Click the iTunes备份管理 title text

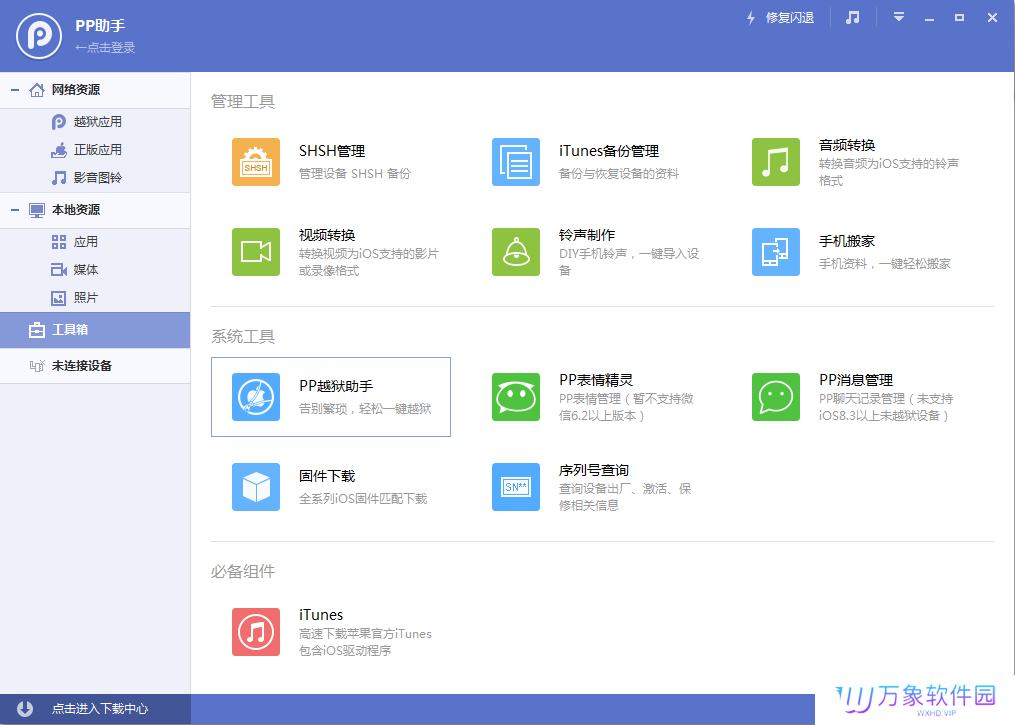click(609, 151)
